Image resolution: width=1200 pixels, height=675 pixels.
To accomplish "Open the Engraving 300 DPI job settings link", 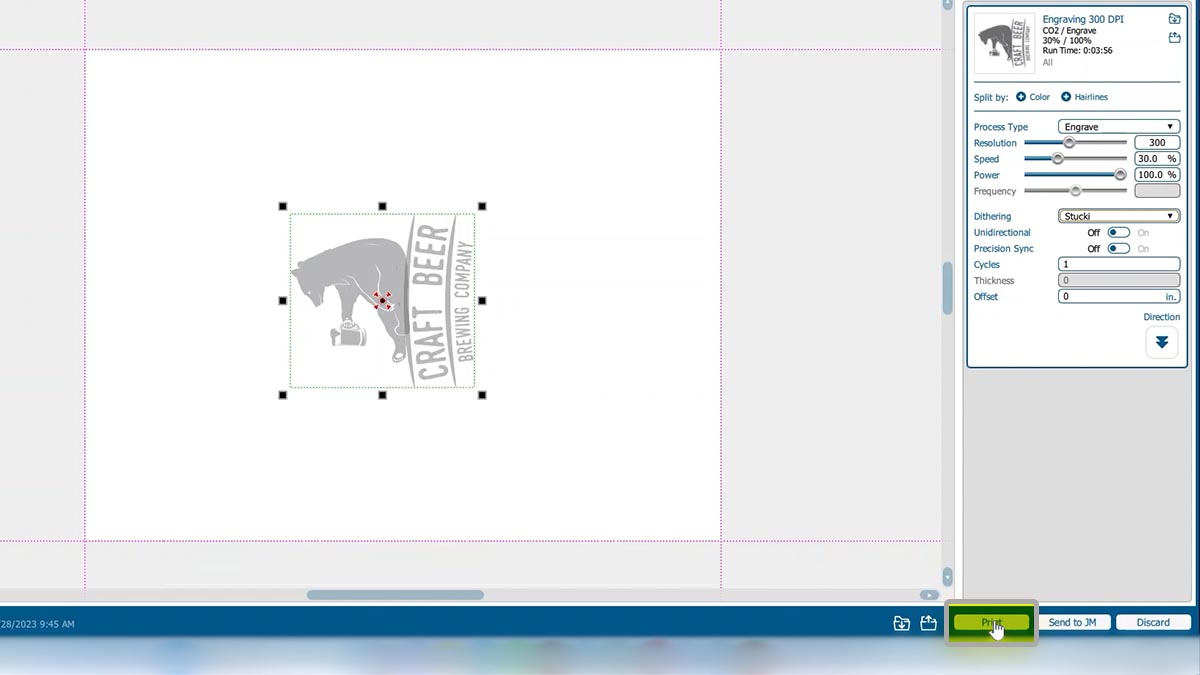I will [x=1083, y=19].
